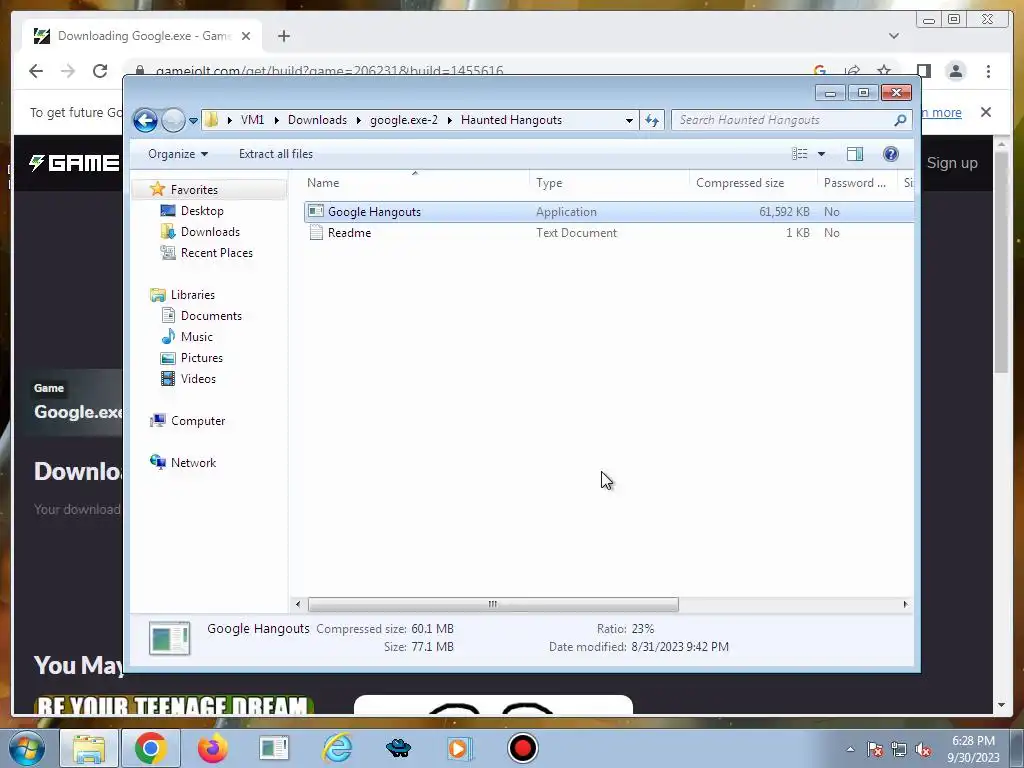Open Recent Places in navigation pane
This screenshot has width=1024, height=768.
point(217,253)
